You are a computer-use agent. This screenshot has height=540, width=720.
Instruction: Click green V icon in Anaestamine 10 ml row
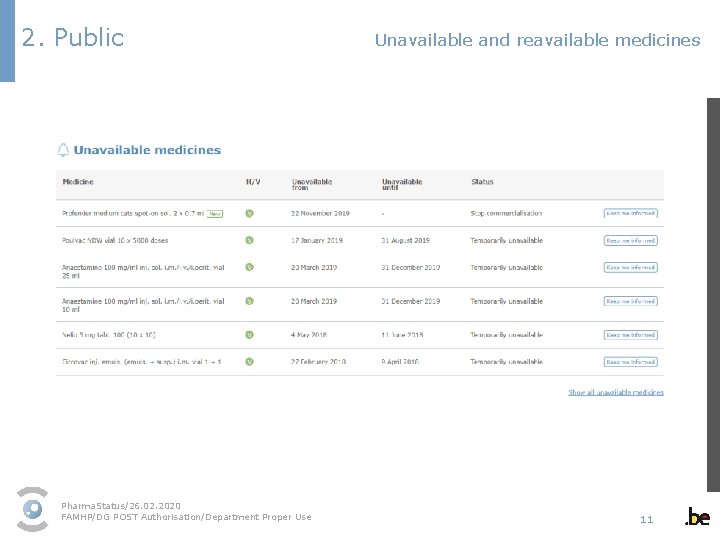[249, 301]
